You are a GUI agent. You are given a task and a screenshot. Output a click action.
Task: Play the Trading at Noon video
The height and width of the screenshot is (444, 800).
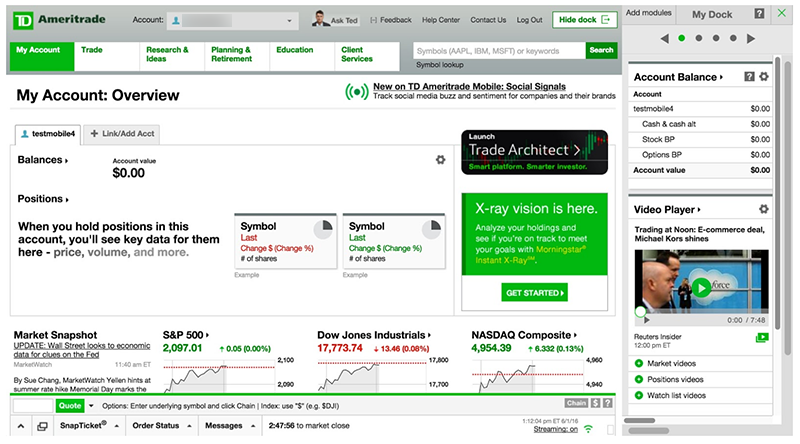click(702, 287)
